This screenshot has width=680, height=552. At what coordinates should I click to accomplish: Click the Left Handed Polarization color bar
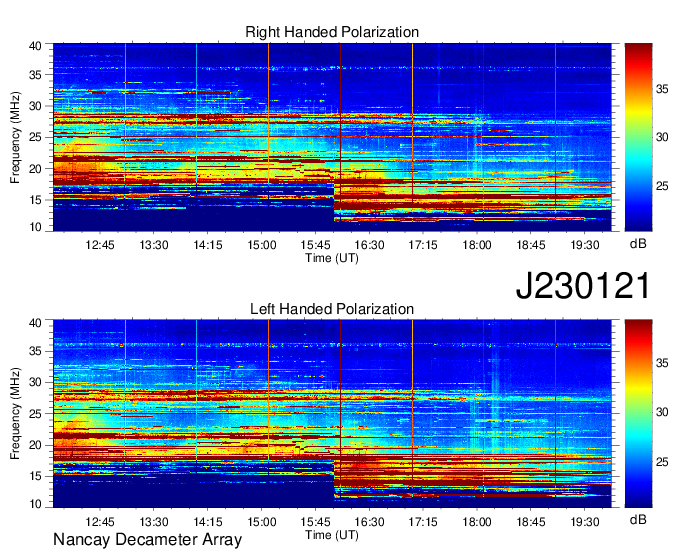pos(638,414)
